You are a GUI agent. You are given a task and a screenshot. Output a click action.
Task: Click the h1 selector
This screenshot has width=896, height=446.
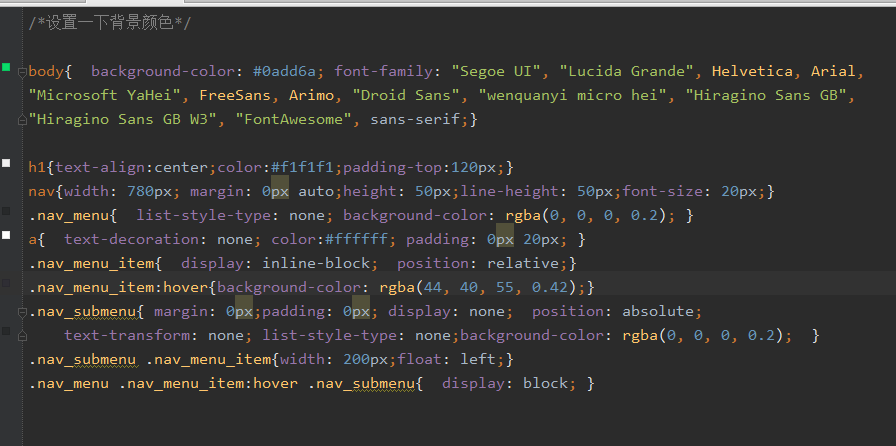pos(38,168)
